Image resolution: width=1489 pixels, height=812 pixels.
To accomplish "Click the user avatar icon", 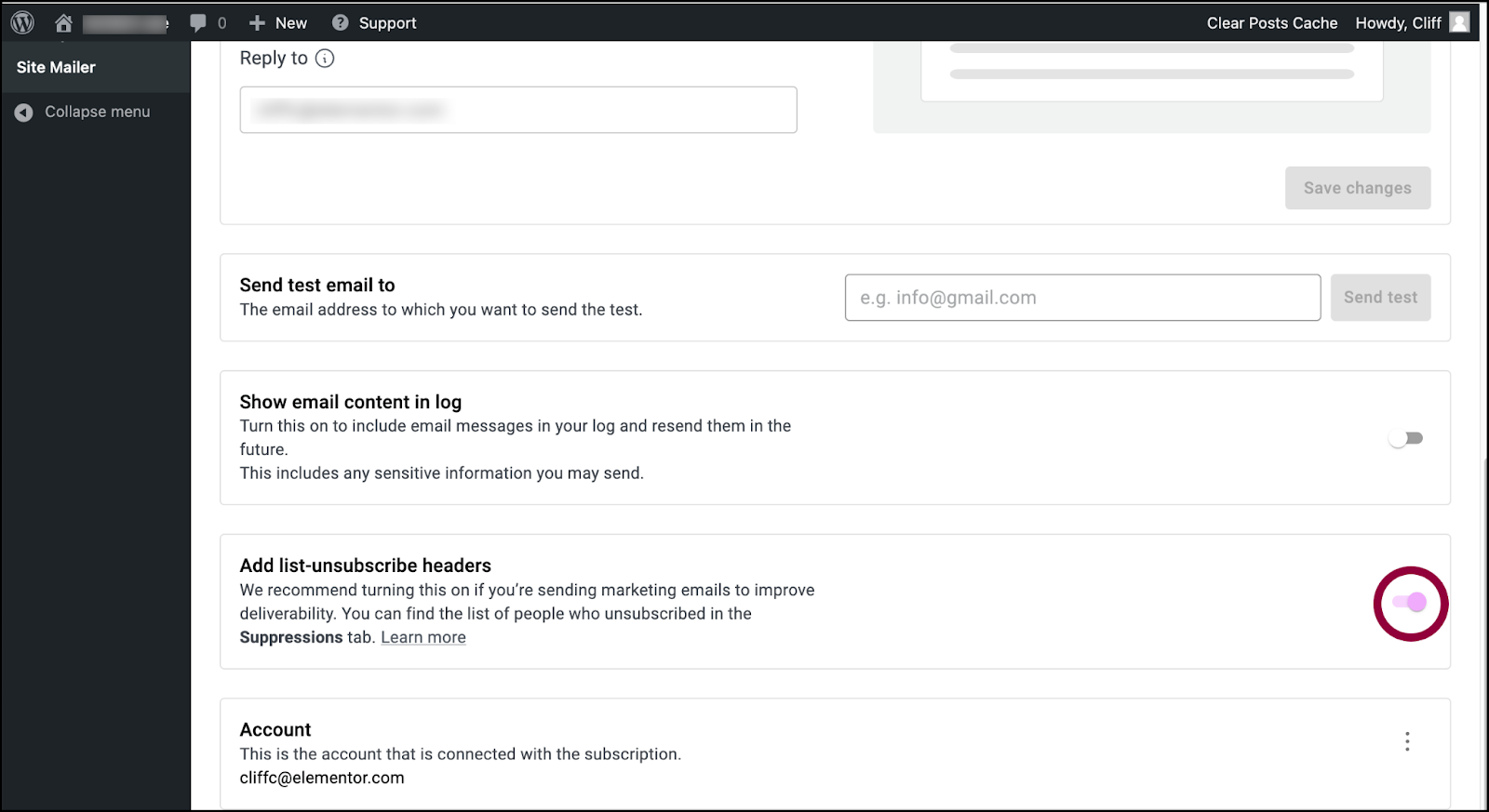I will tap(1459, 22).
